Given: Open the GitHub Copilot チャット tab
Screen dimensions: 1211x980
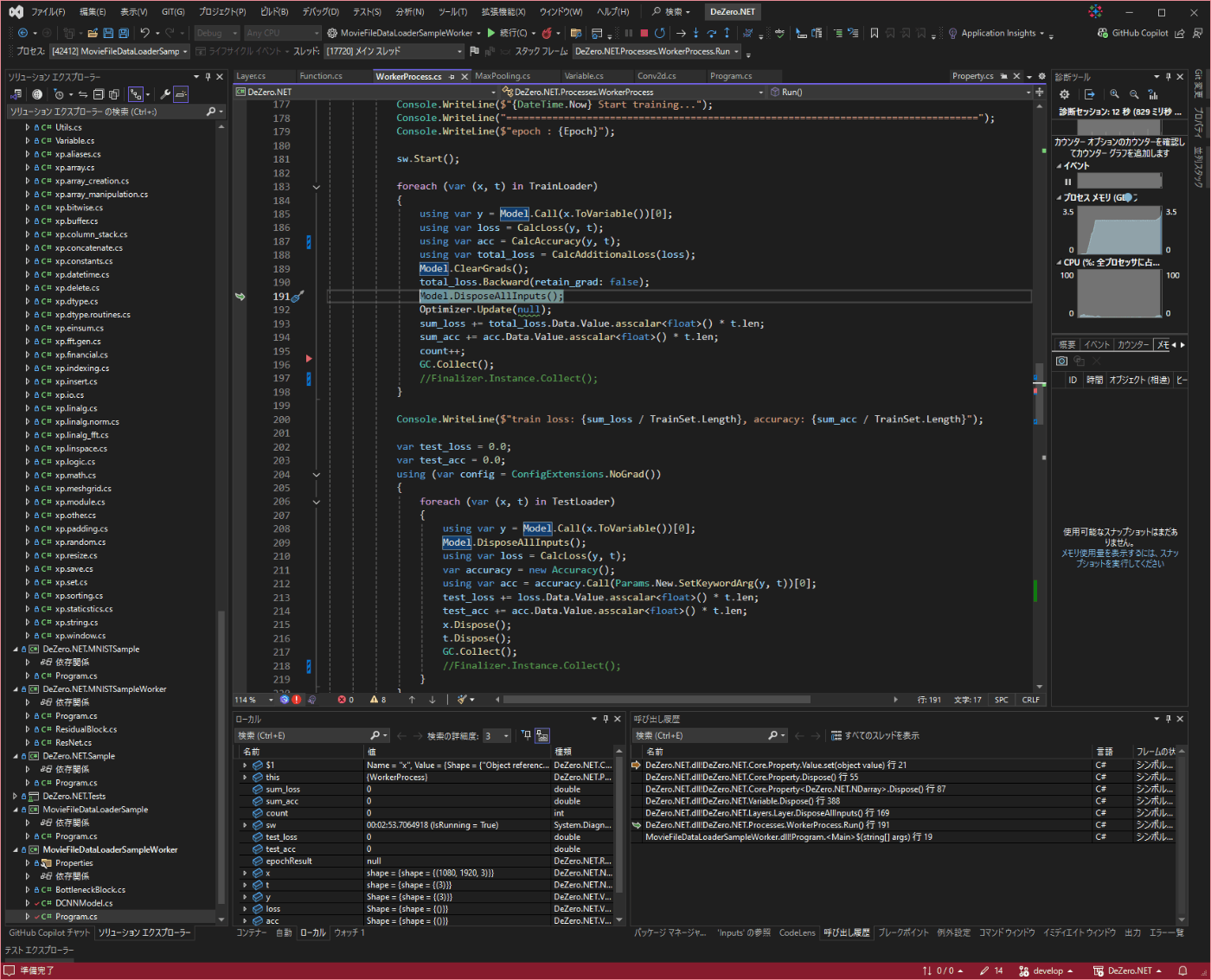Looking at the screenshot, I should pos(49,932).
